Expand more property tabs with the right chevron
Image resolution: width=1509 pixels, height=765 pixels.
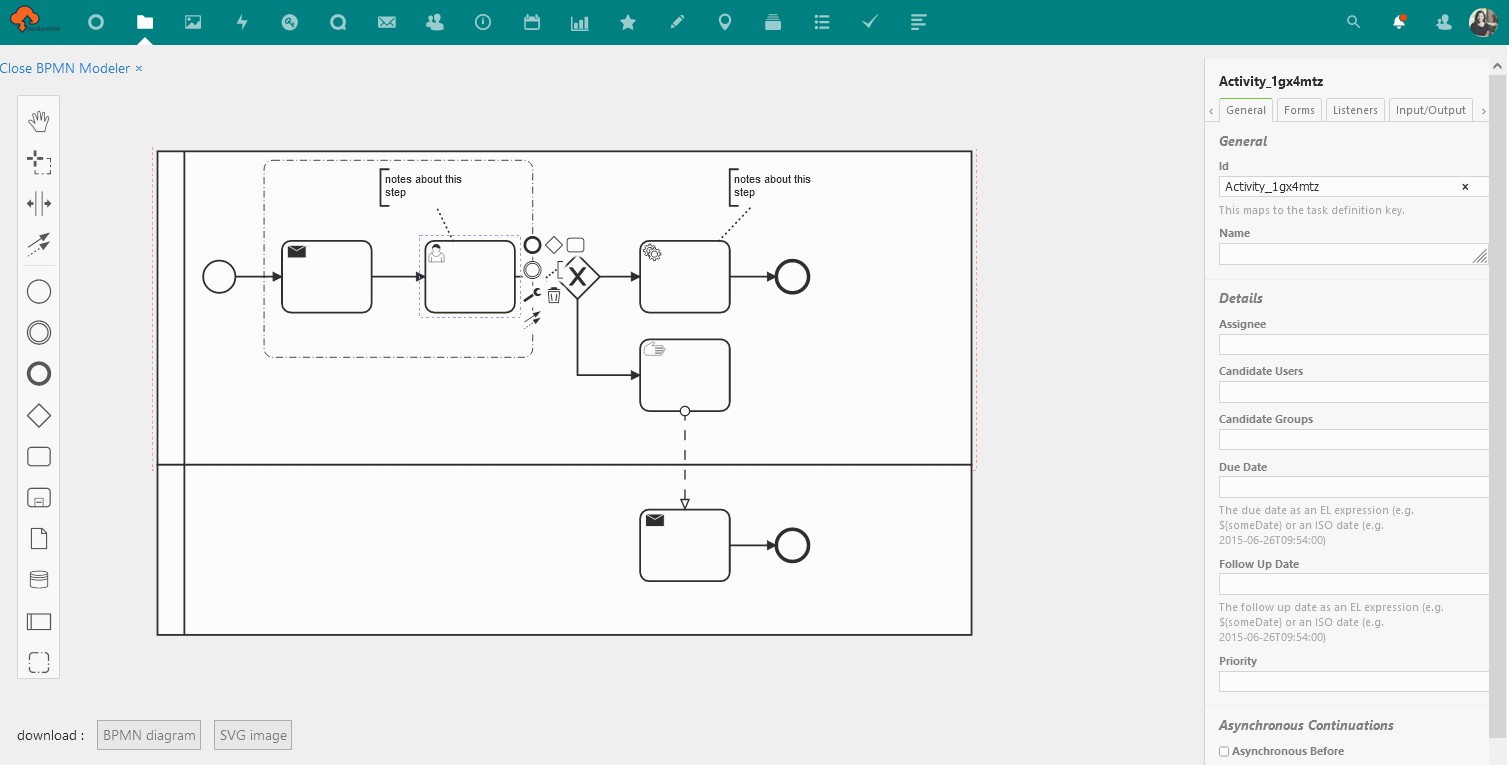coord(1483,110)
